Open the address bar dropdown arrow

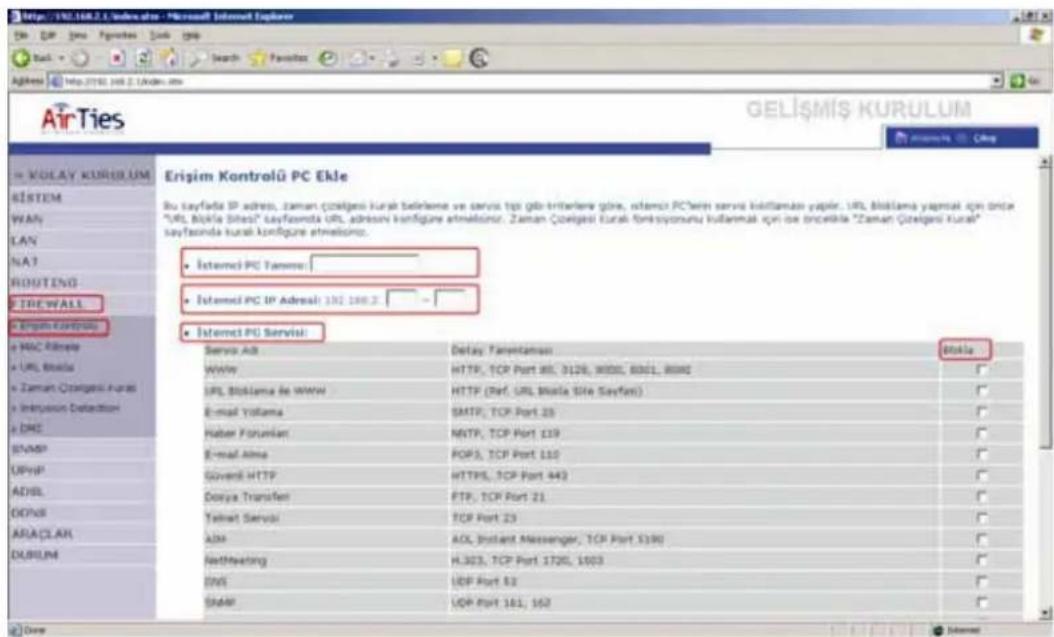click(999, 81)
